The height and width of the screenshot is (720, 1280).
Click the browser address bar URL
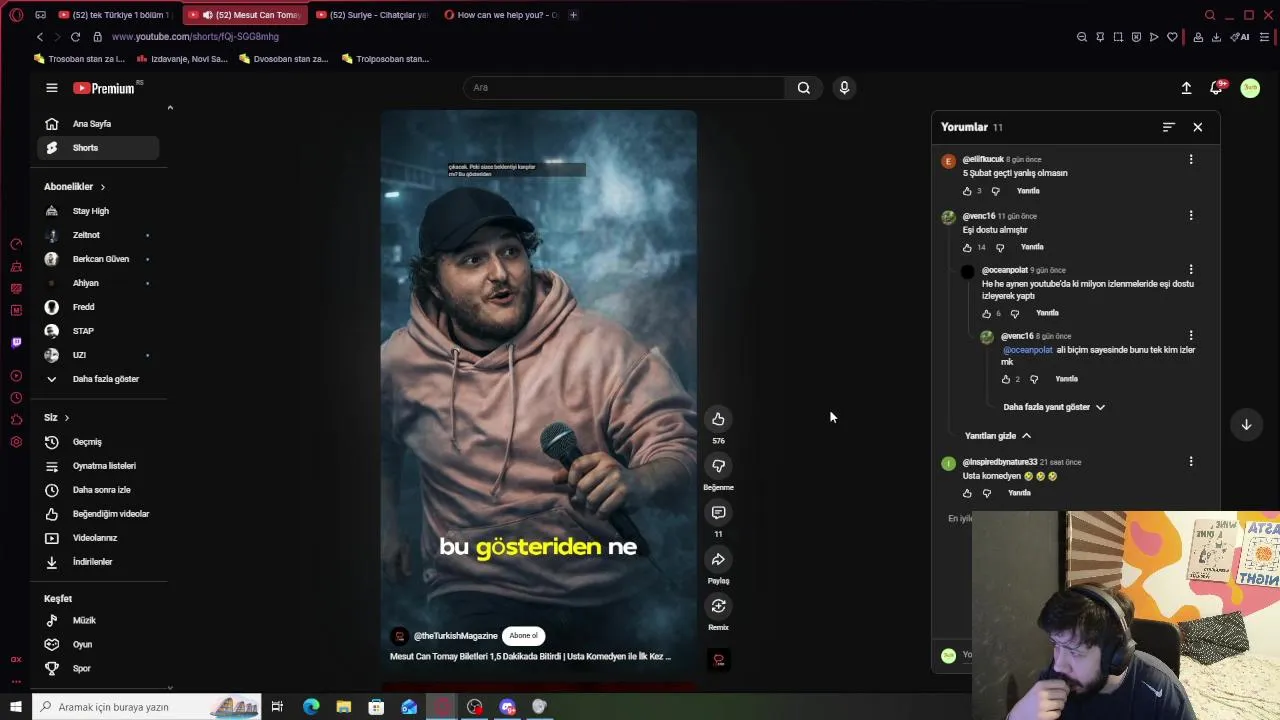coord(195,37)
